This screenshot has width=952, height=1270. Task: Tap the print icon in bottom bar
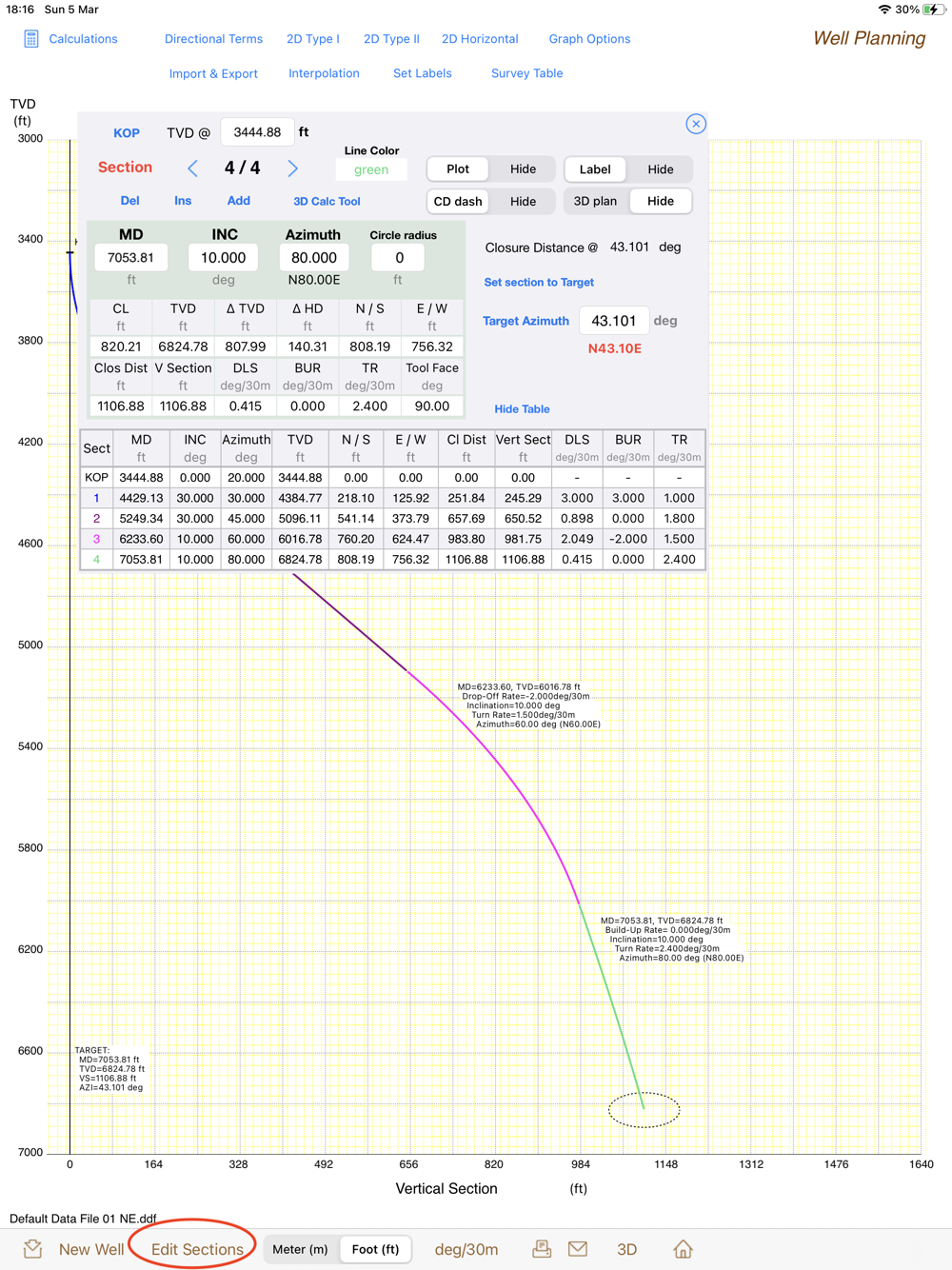click(x=542, y=1249)
